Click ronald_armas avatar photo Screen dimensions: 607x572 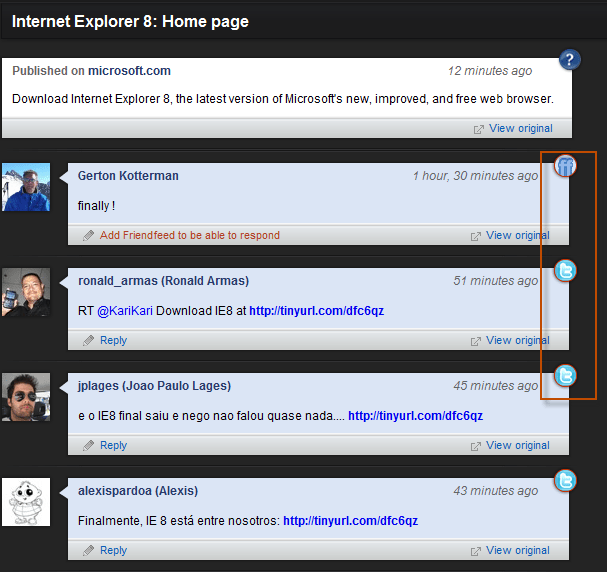pyautogui.click(x=26, y=292)
